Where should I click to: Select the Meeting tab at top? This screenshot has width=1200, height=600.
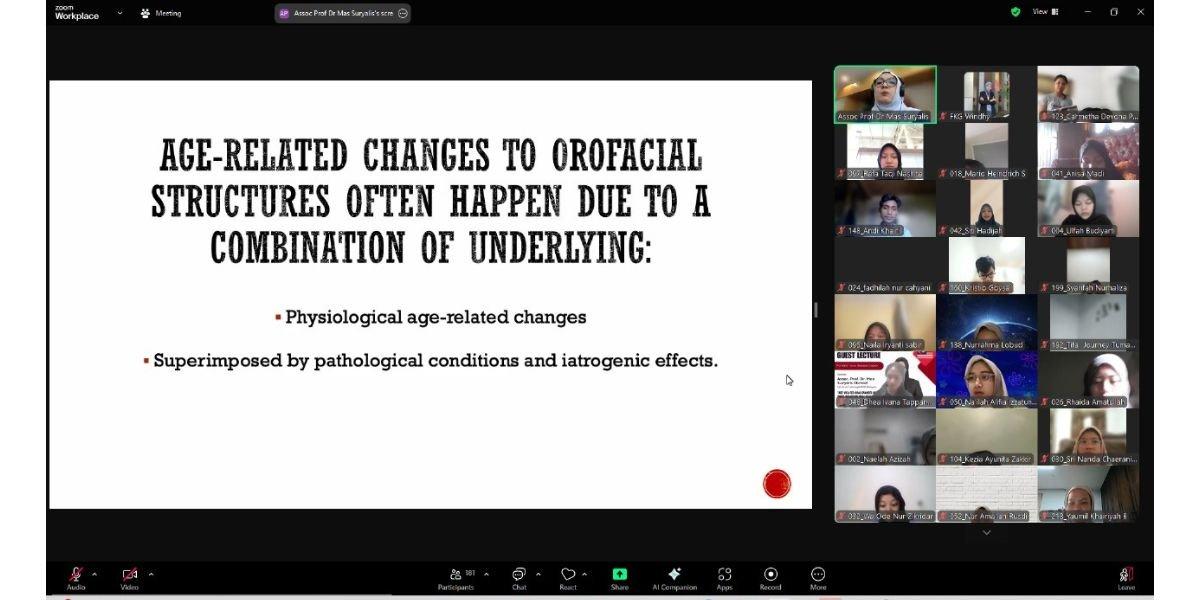coord(161,13)
